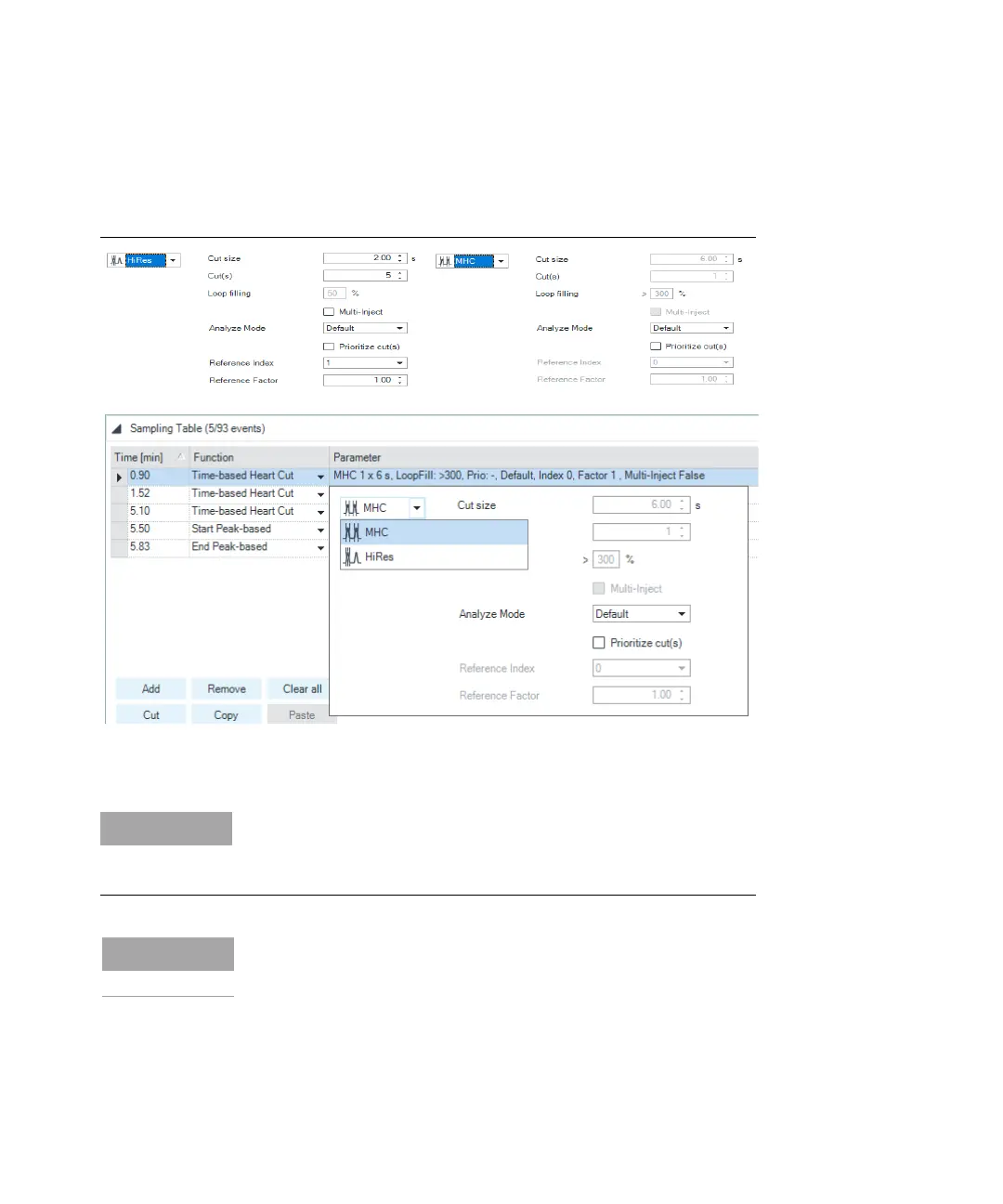Toggle Prioritize cut(s) checkbox in the HiRes panel
1003x1204 pixels.
329,347
